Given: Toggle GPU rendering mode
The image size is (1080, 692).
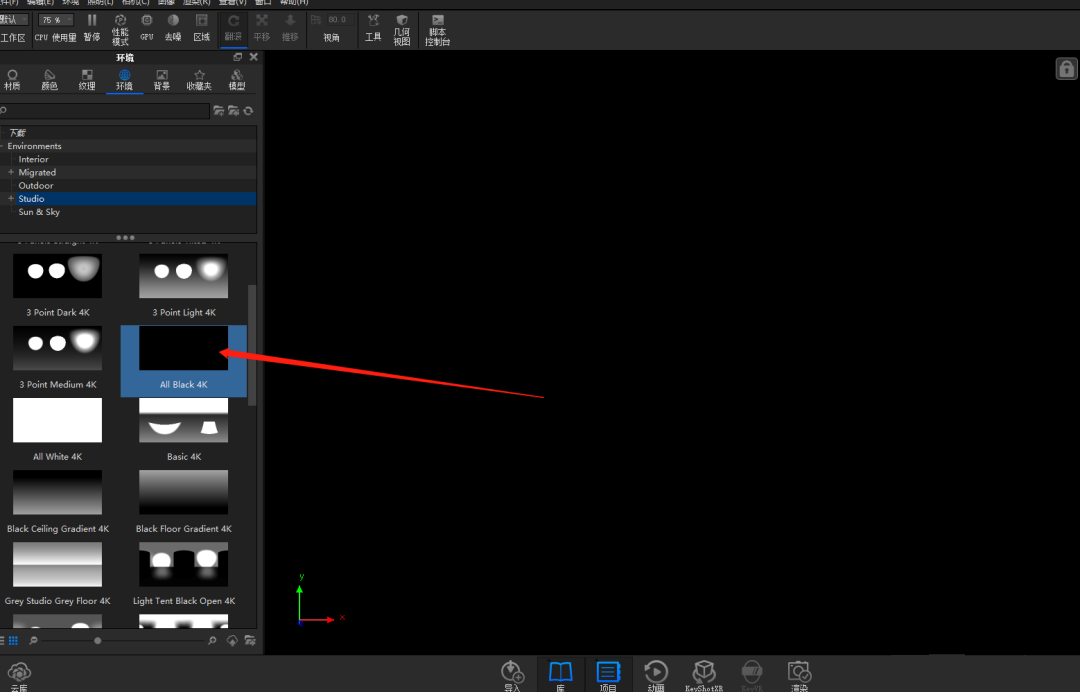Looking at the screenshot, I should pos(147,26).
